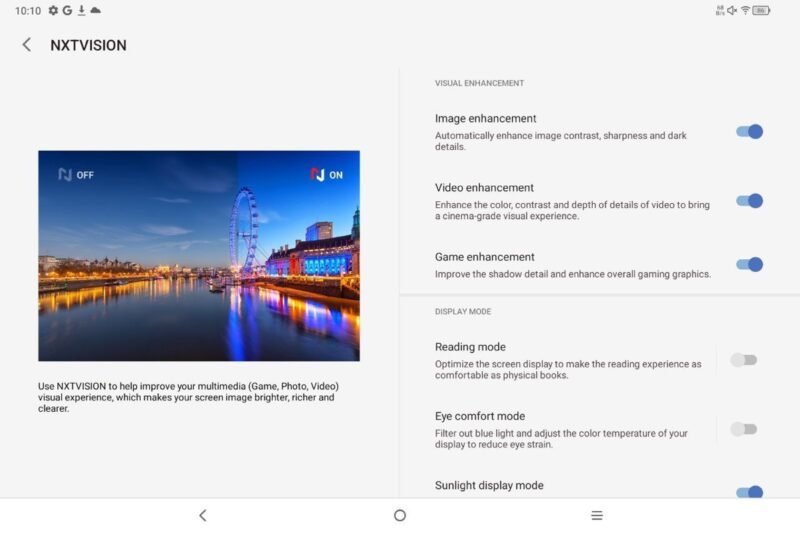Turn on Eye comfort mode toggle
The image size is (800, 533).
click(x=743, y=429)
